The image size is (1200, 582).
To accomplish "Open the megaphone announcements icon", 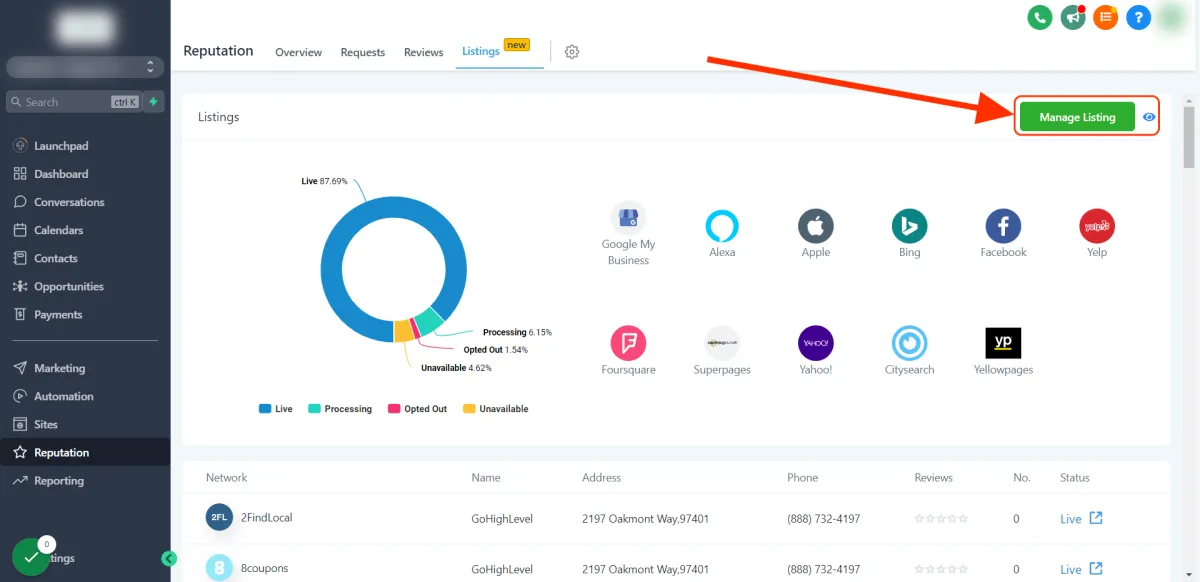I will pyautogui.click(x=1073, y=17).
